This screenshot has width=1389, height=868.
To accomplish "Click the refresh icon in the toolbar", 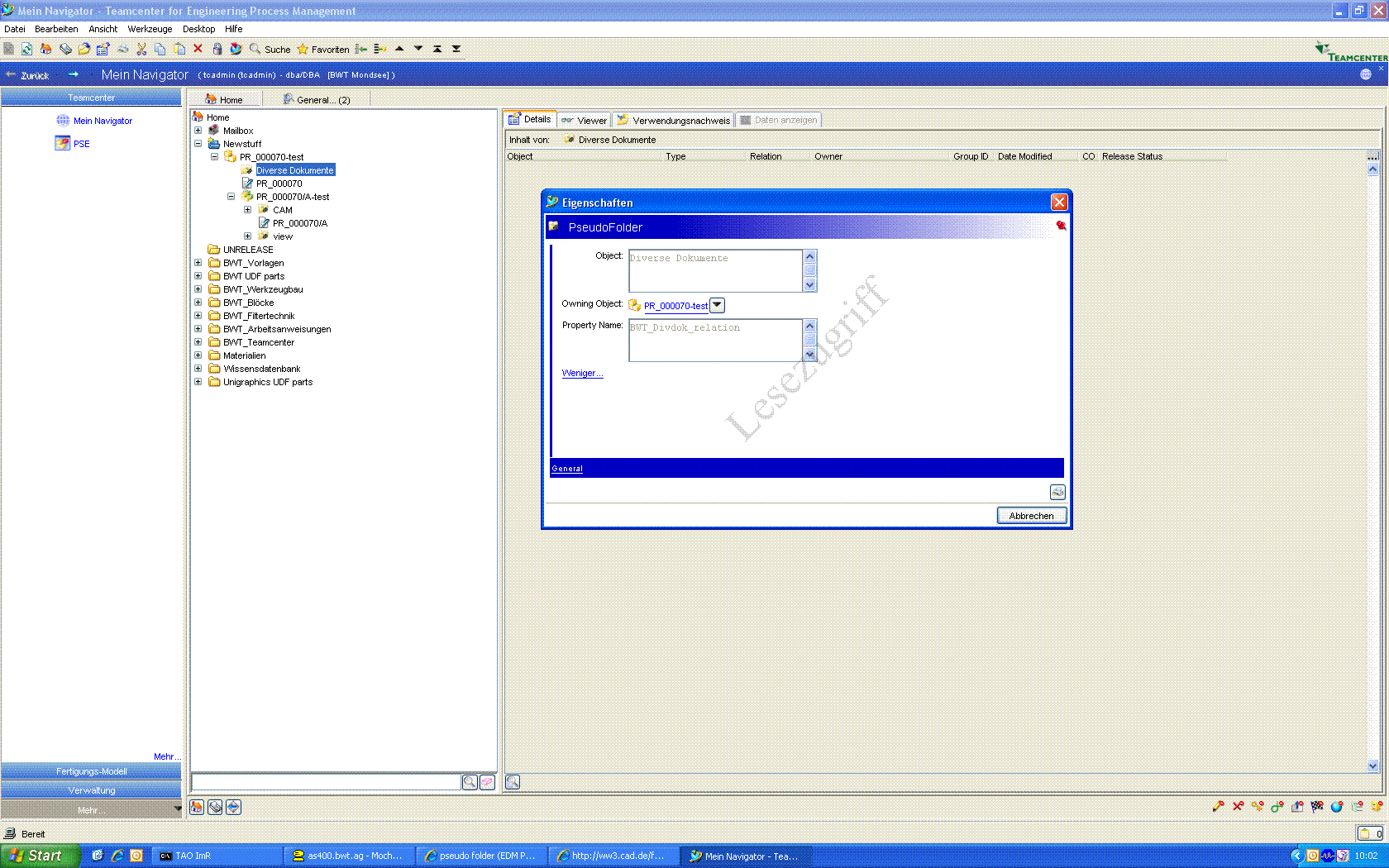I will (27, 49).
